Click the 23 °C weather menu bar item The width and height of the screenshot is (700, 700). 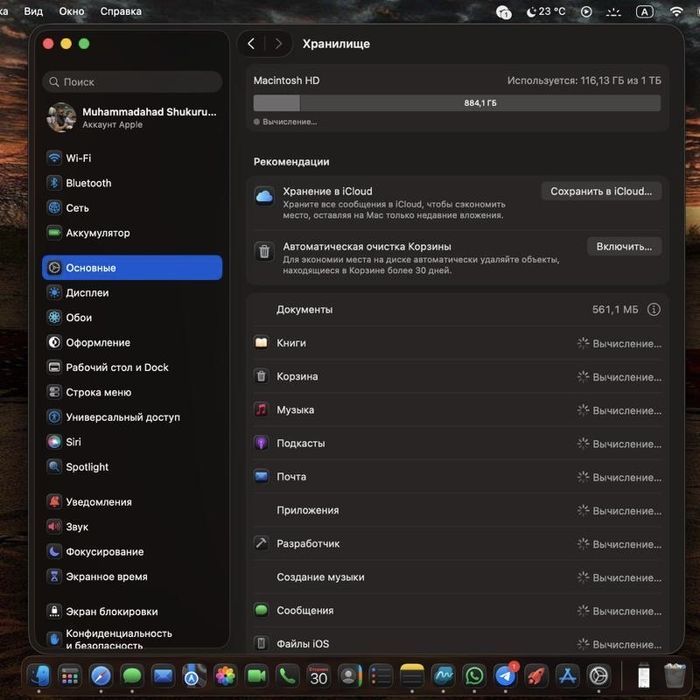[x=546, y=12]
